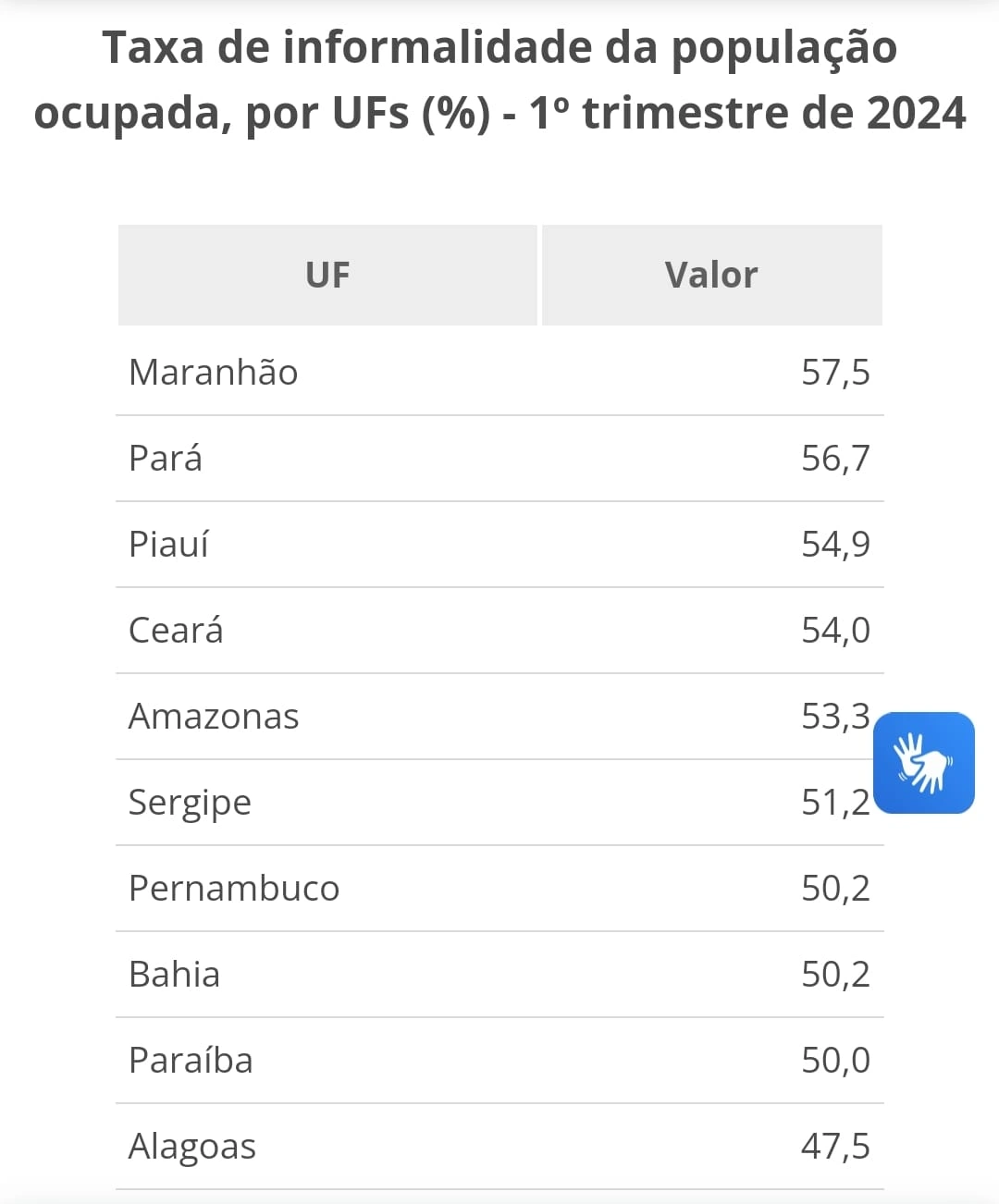Screen dimensions: 999x1204
Task: Click the Valor column header
Action: tap(711, 275)
